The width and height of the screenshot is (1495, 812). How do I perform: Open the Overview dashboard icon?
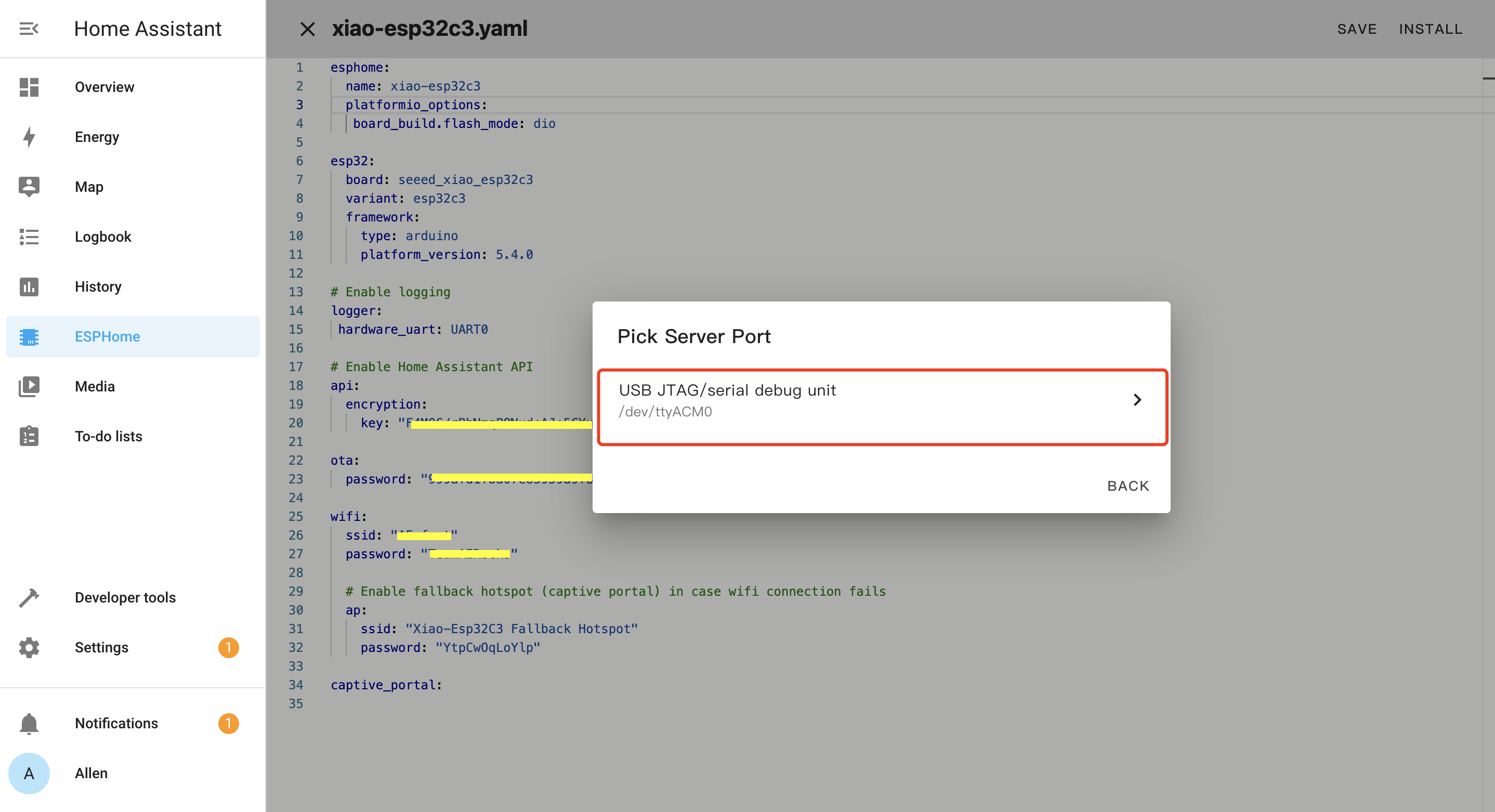coord(29,87)
